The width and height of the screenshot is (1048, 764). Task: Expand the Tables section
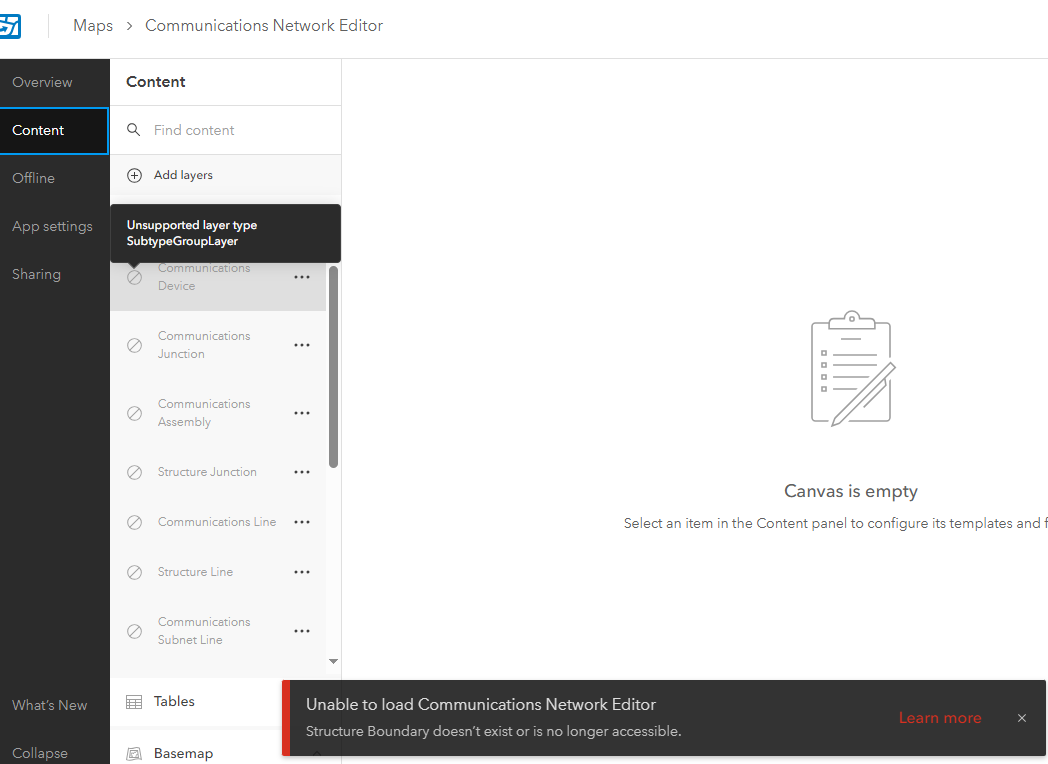pyautogui.click(x=196, y=702)
